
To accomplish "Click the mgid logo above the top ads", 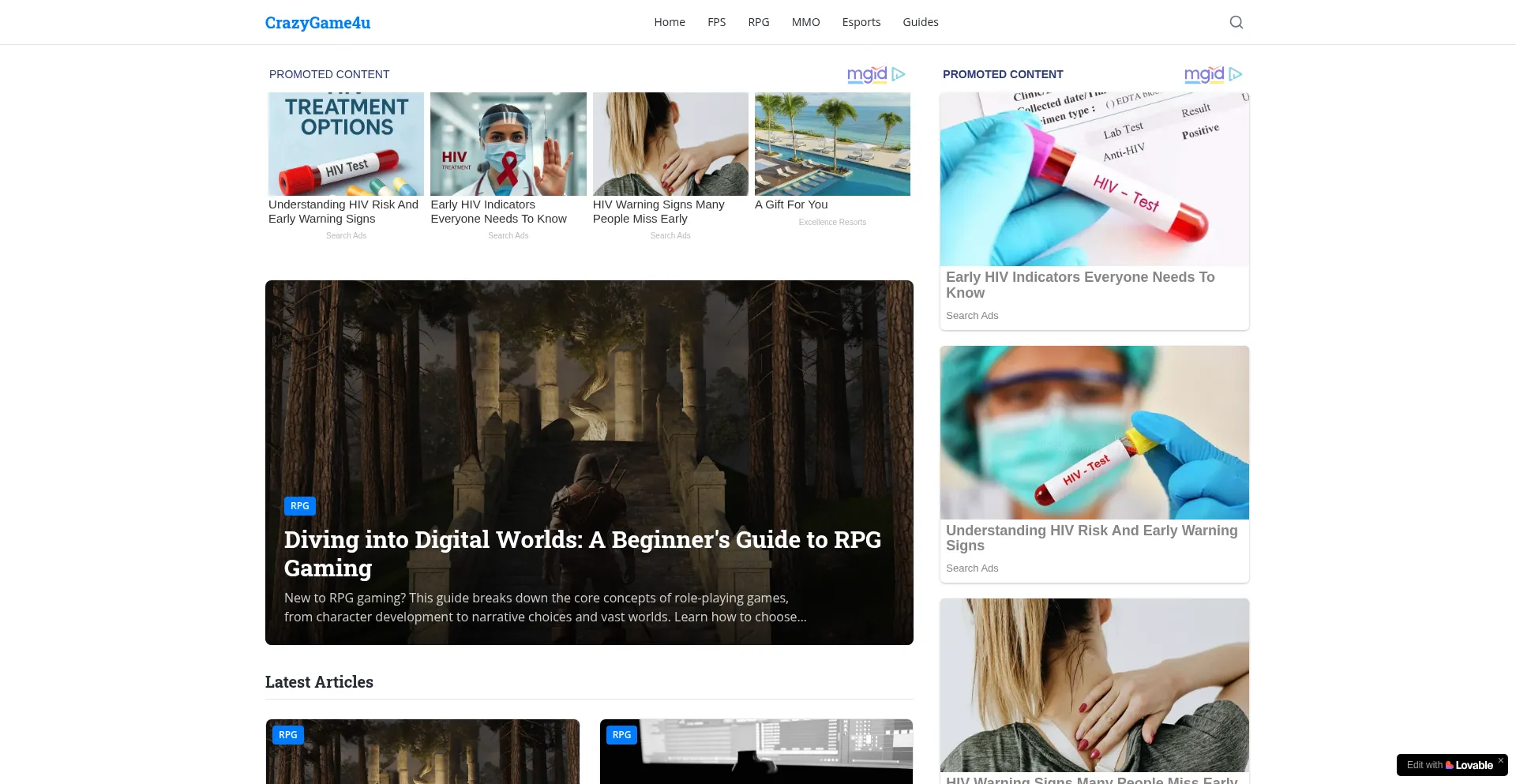I will (x=866, y=74).
